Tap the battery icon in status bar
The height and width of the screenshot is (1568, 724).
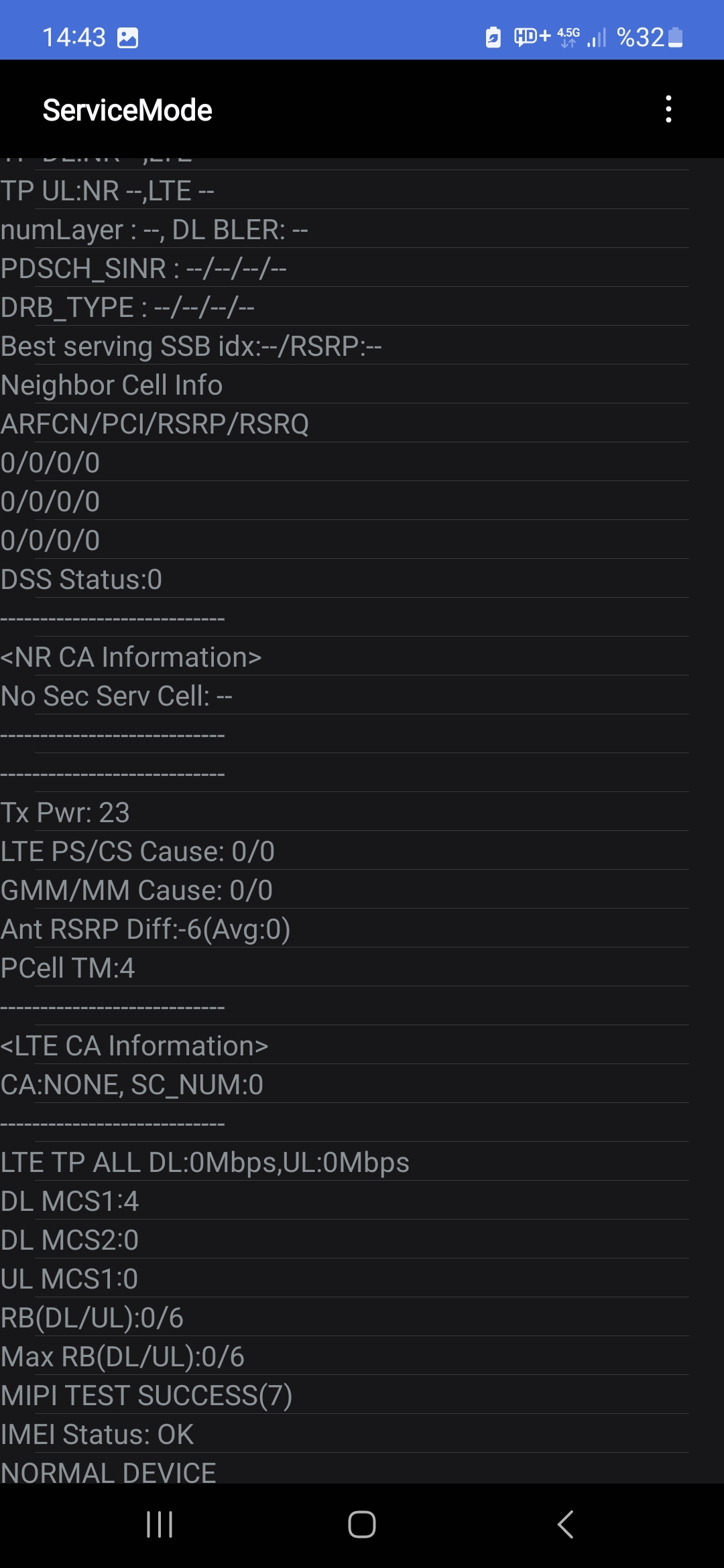676,38
